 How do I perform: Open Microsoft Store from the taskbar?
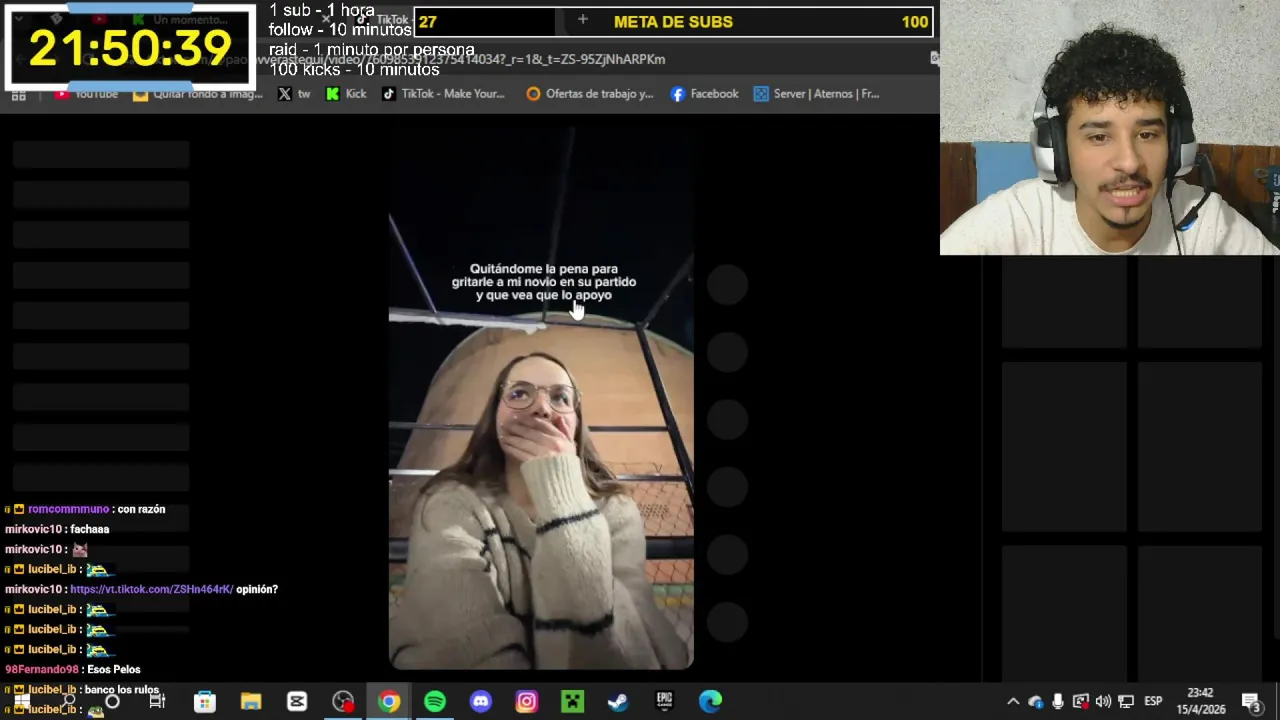(x=205, y=701)
